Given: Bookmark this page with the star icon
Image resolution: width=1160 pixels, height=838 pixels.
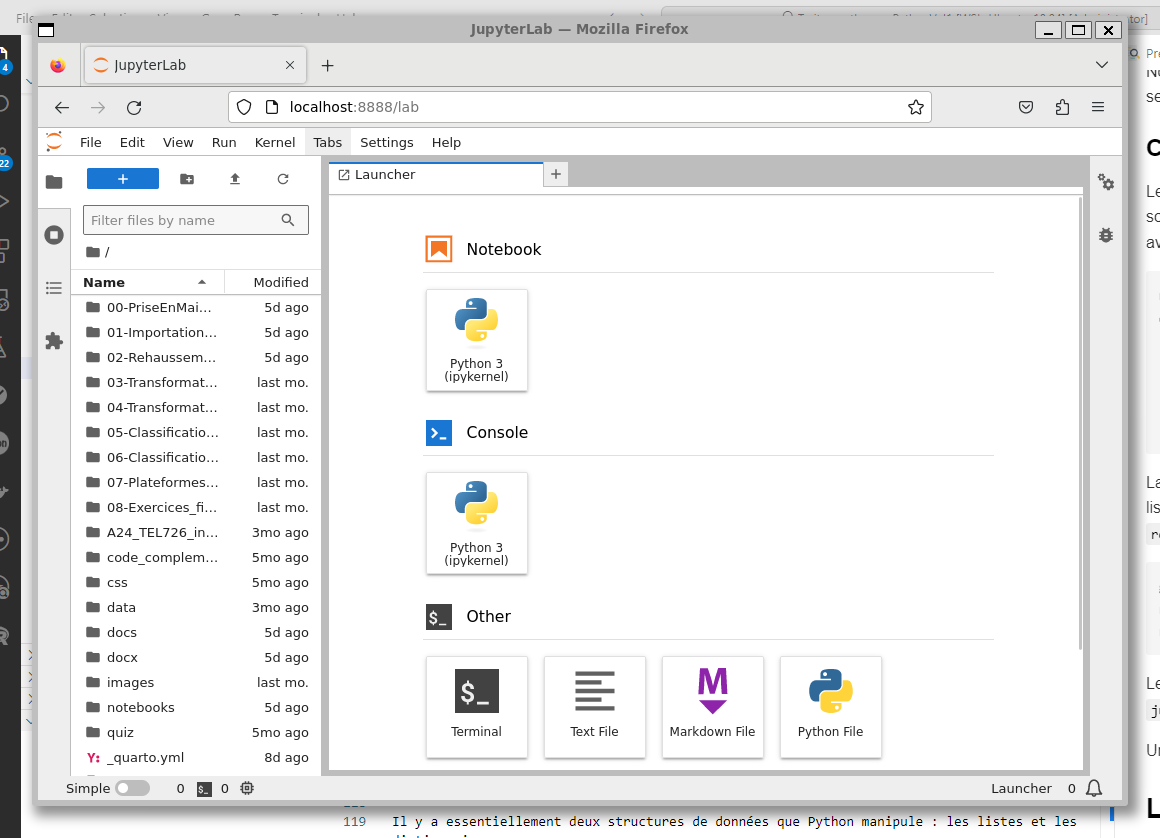Looking at the screenshot, I should [916, 107].
